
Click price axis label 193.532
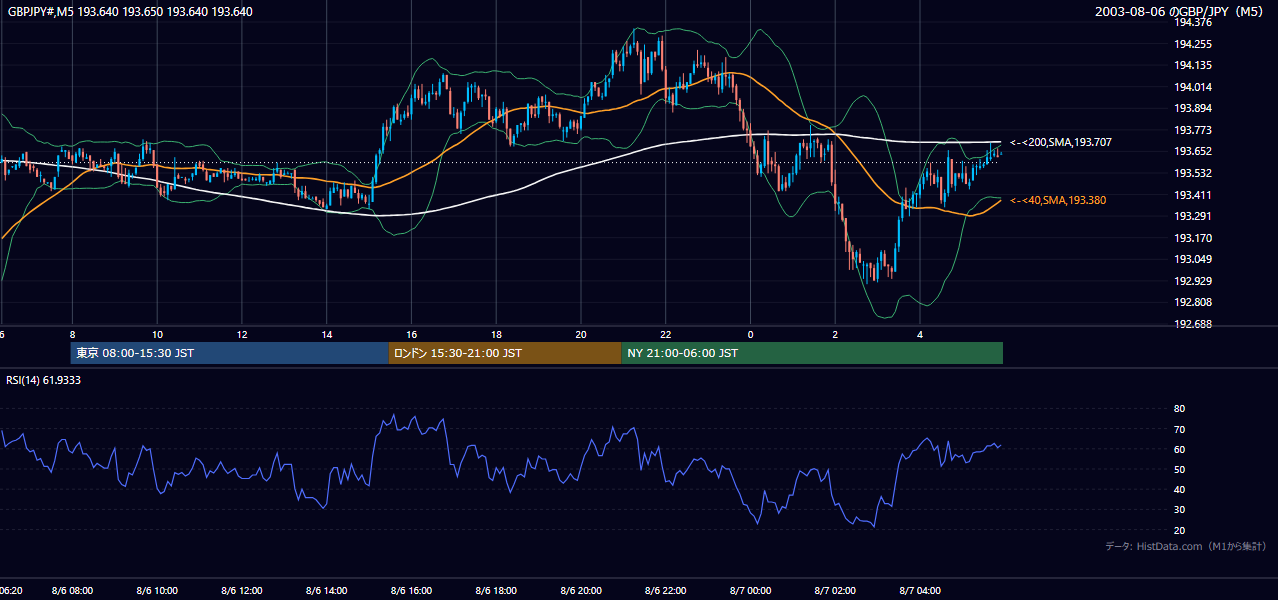coord(1193,173)
